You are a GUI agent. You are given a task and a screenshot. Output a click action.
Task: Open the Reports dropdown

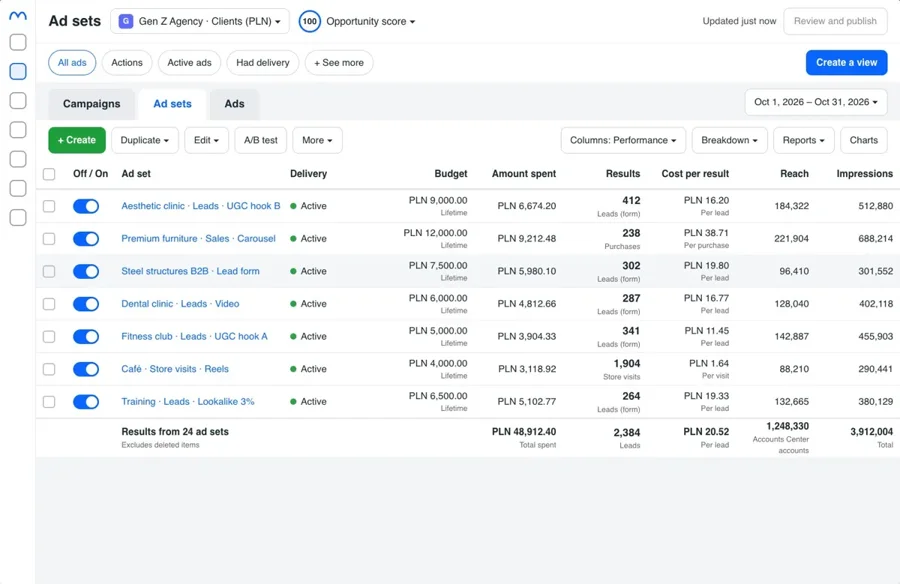[804, 140]
